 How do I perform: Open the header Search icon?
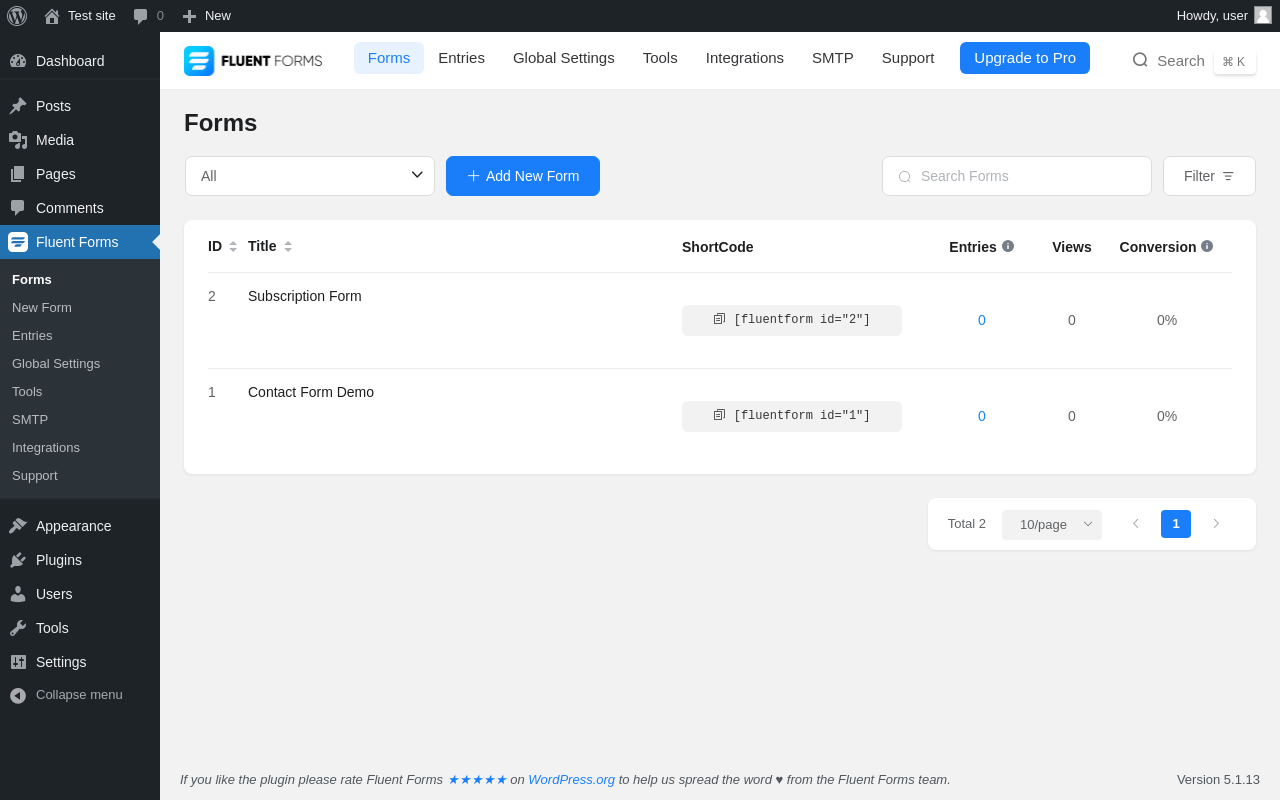coord(1140,60)
